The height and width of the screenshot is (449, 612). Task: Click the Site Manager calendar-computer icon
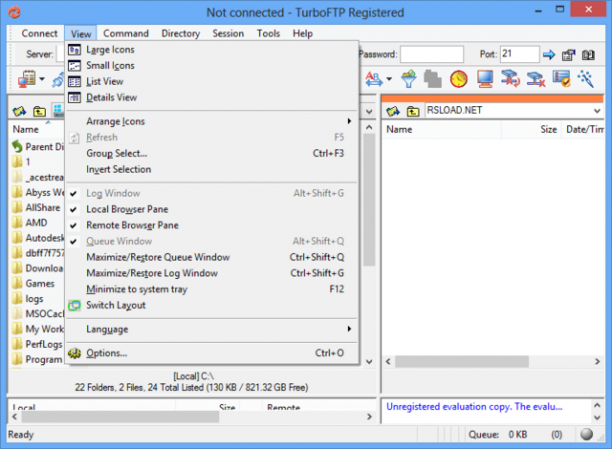pyautogui.click(x=27, y=79)
